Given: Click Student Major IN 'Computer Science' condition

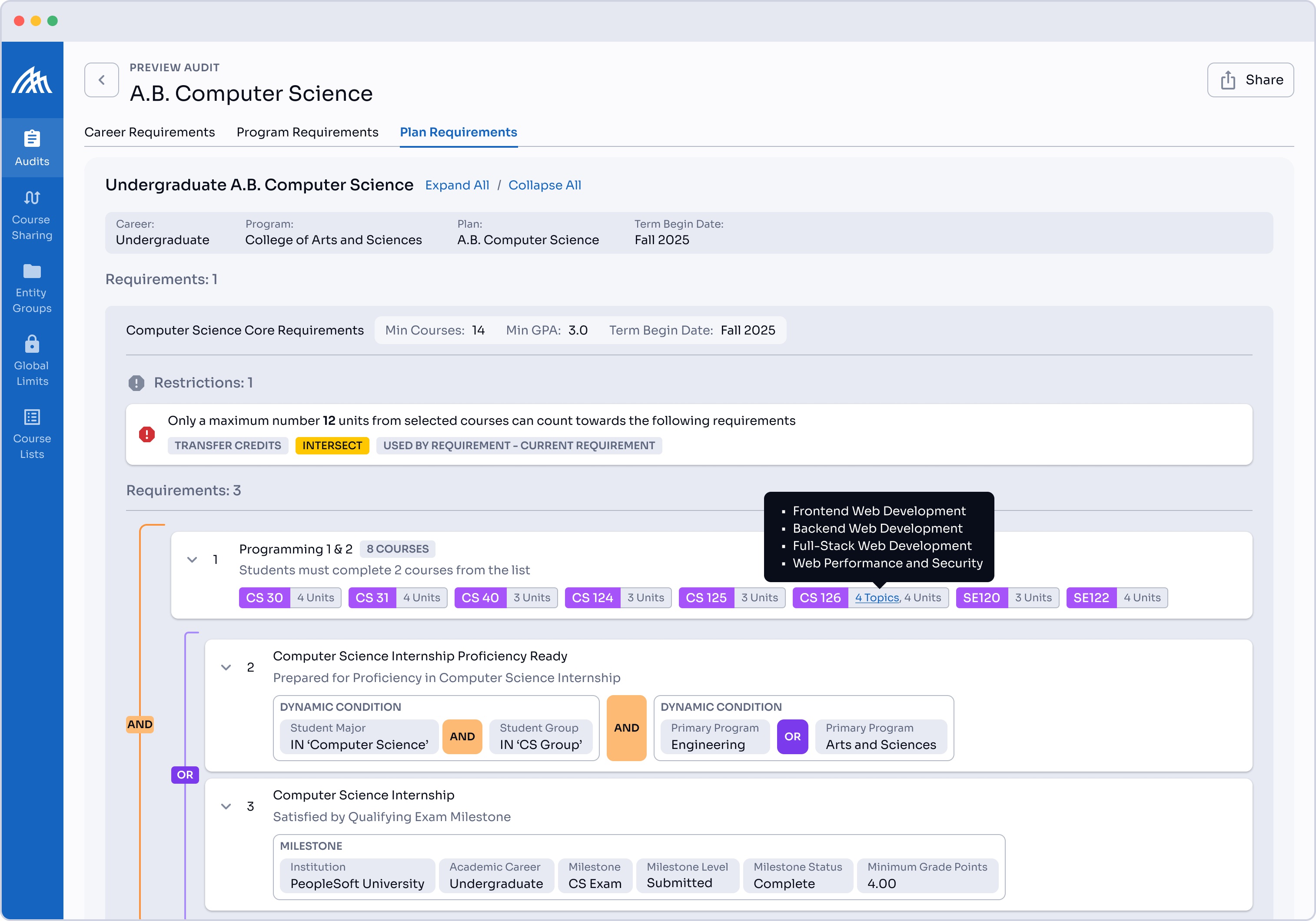Looking at the screenshot, I should click(359, 736).
